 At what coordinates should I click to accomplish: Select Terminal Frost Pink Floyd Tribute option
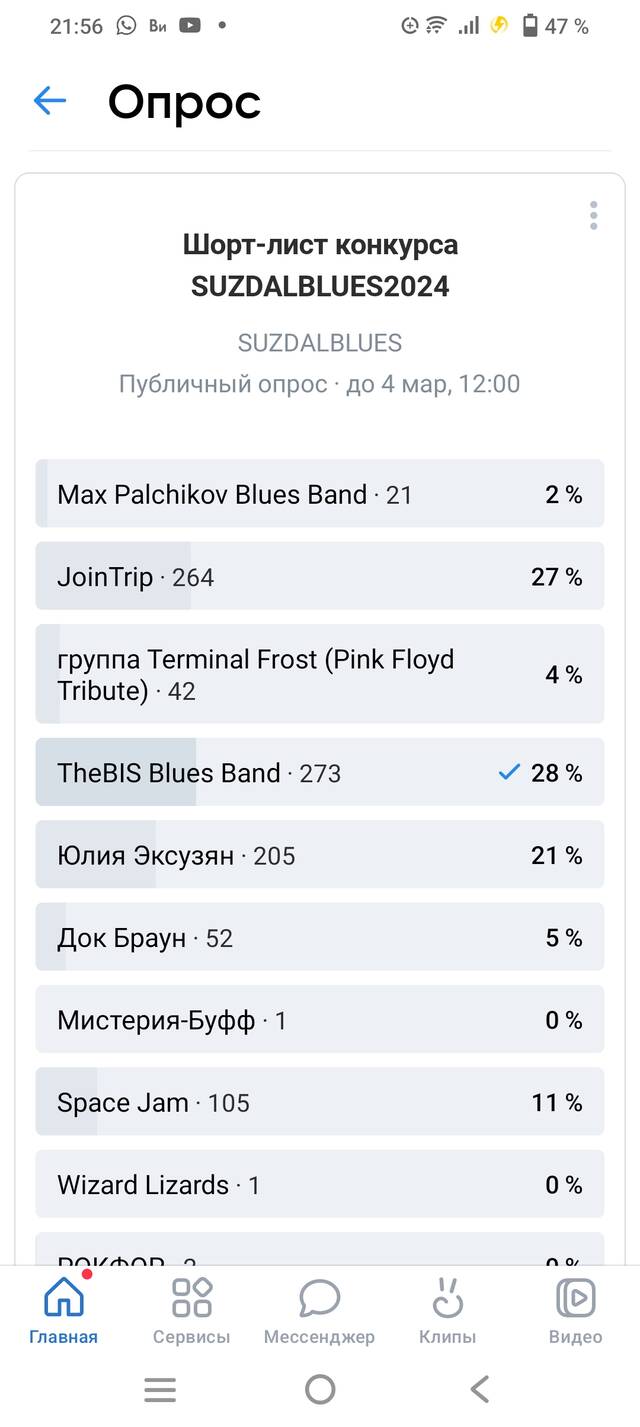point(320,674)
